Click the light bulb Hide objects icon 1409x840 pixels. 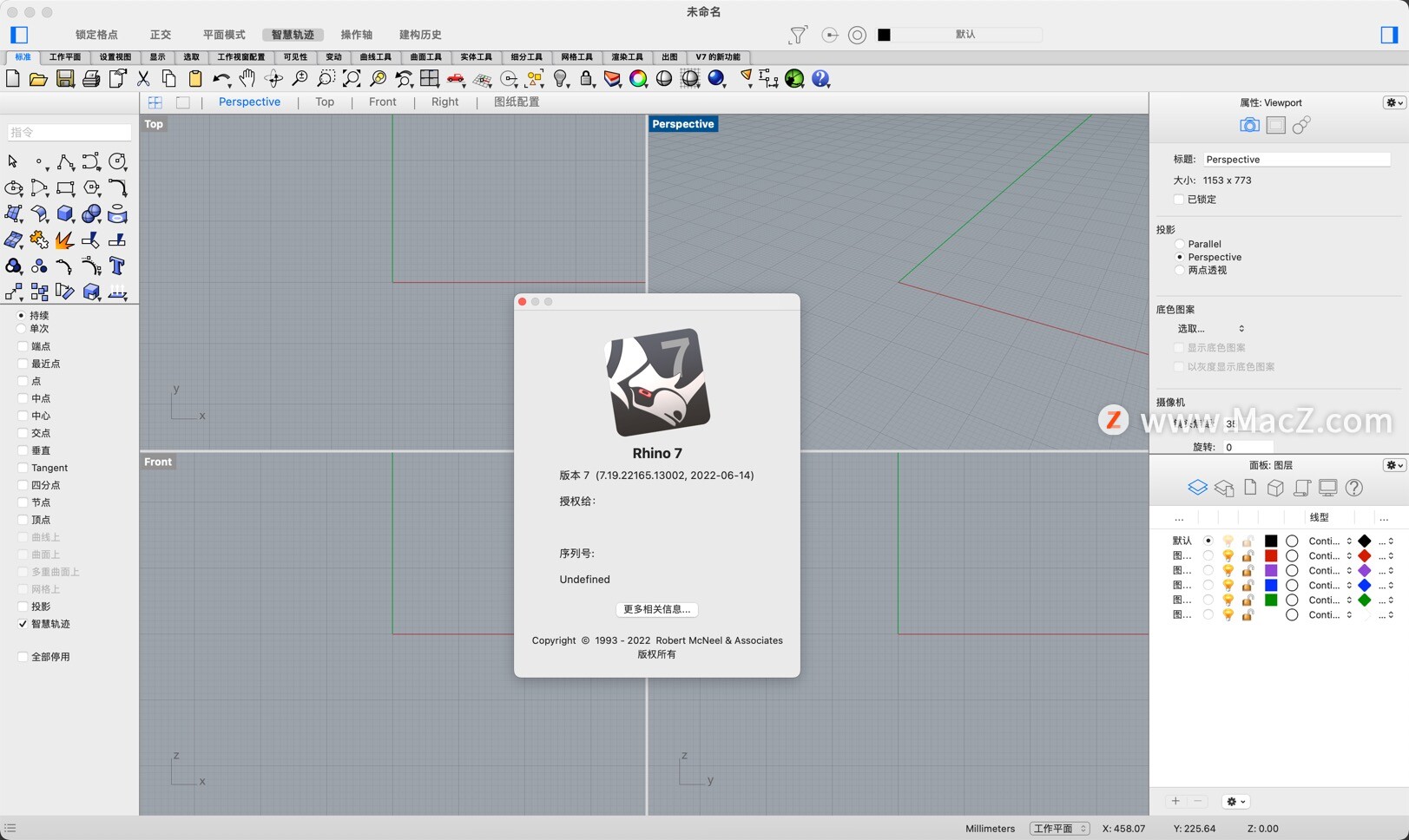561,79
